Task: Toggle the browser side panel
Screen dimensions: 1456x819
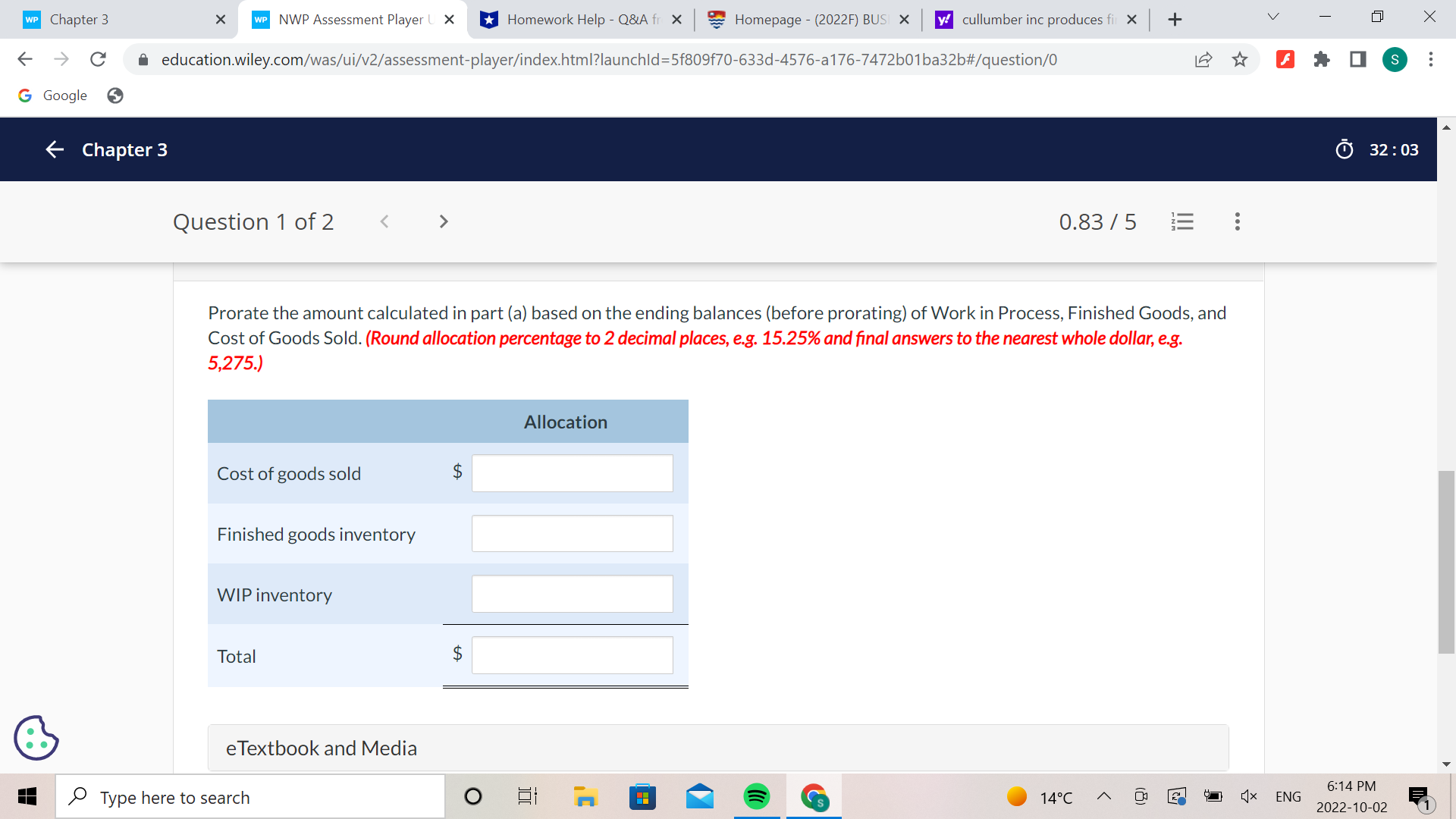Action: coord(1358,59)
